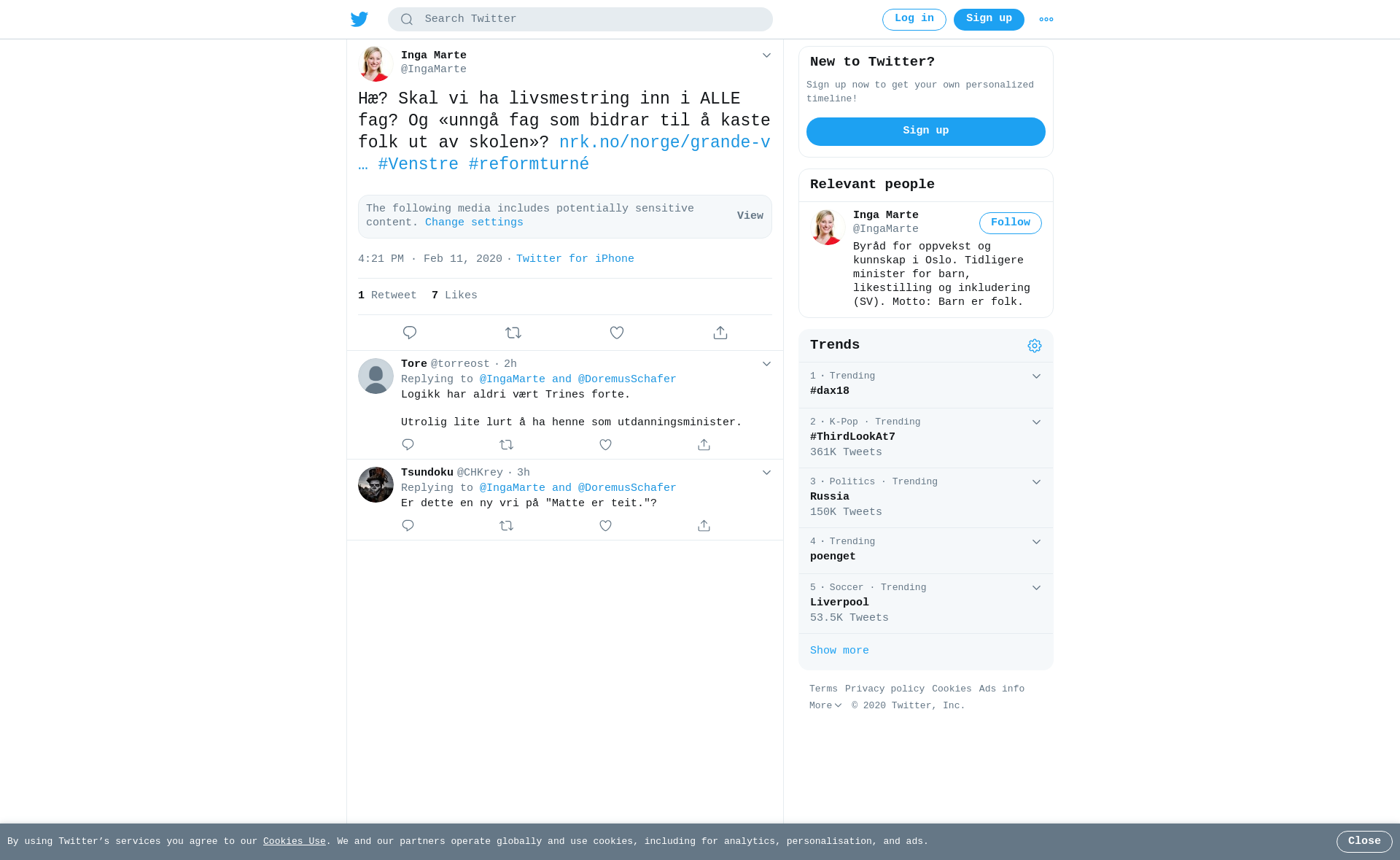Open the 7 Likes list
The image size is (1400, 860).
(454, 296)
